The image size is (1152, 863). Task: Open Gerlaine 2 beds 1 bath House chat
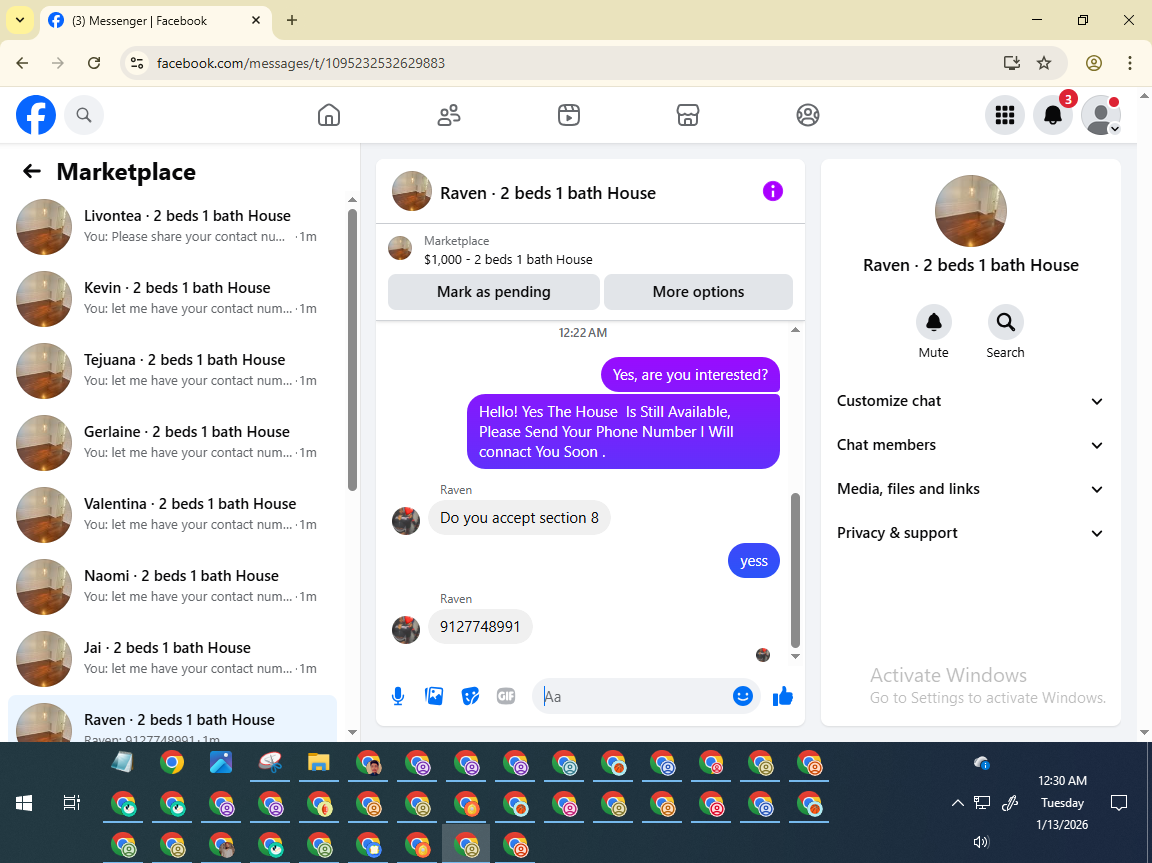pyautogui.click(x=173, y=442)
